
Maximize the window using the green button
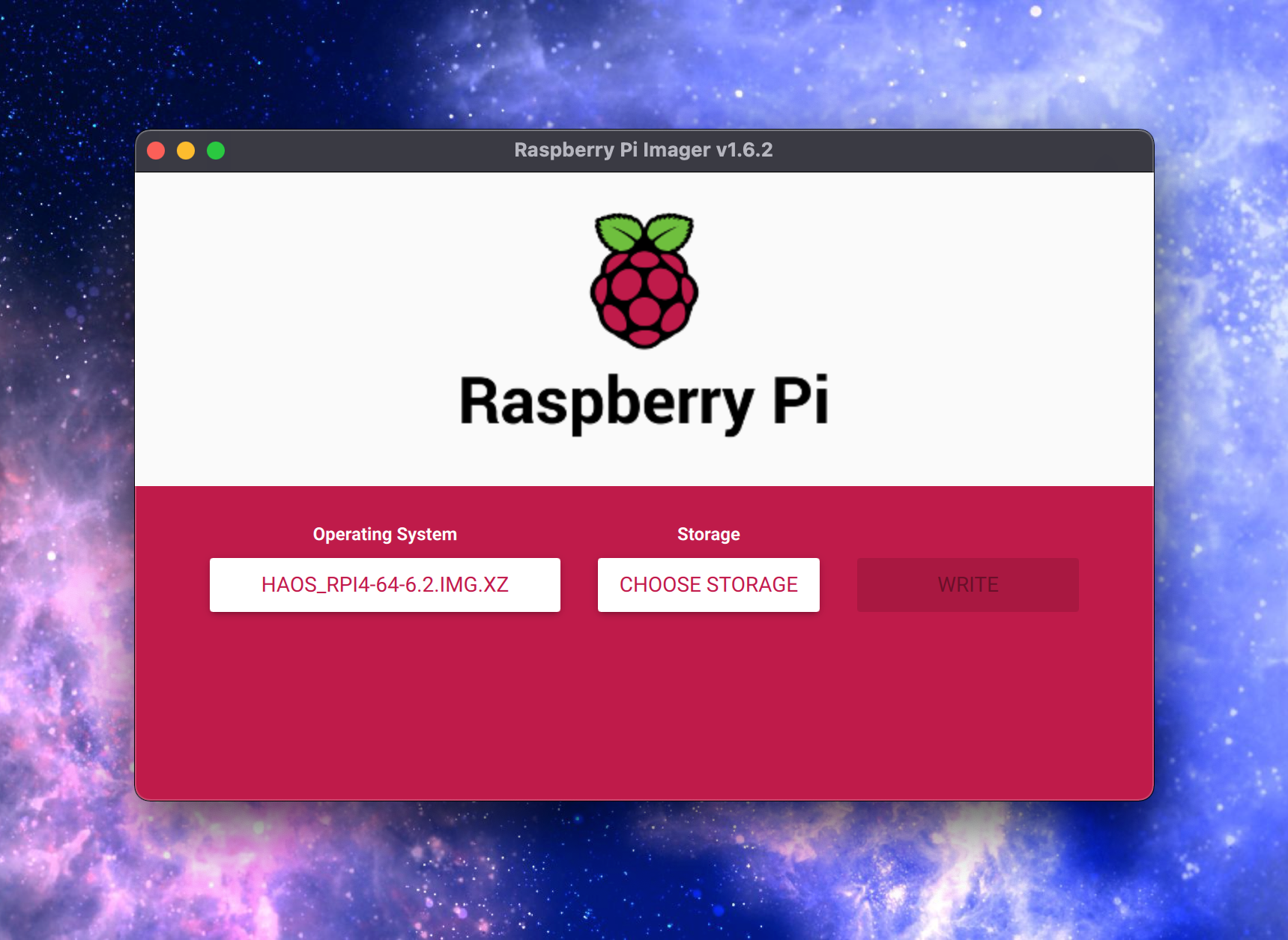point(216,151)
